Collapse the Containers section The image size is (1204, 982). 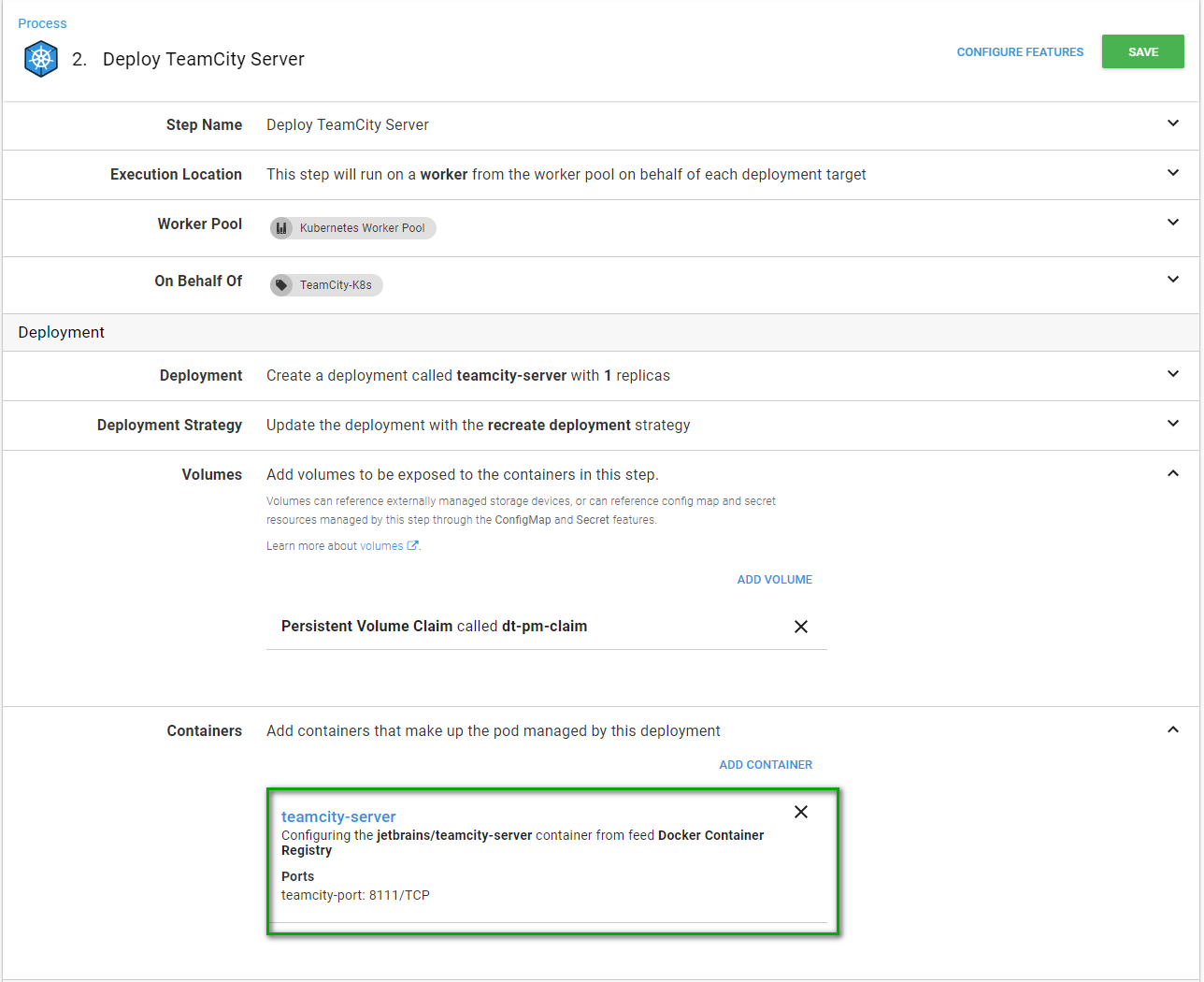1173,729
